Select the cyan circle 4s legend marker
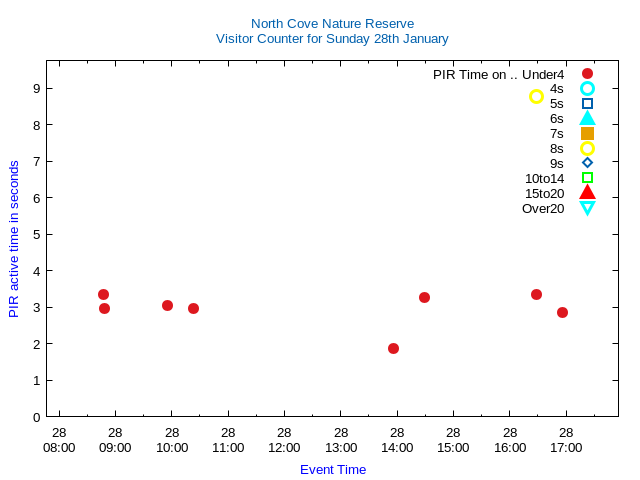The image size is (640, 480). tap(587, 88)
